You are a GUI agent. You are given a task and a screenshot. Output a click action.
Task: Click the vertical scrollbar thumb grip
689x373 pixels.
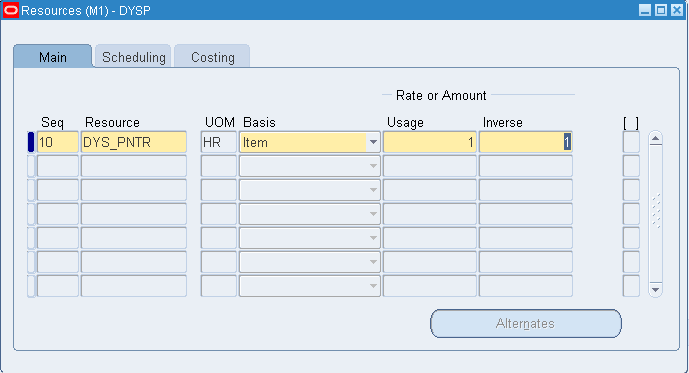656,211
